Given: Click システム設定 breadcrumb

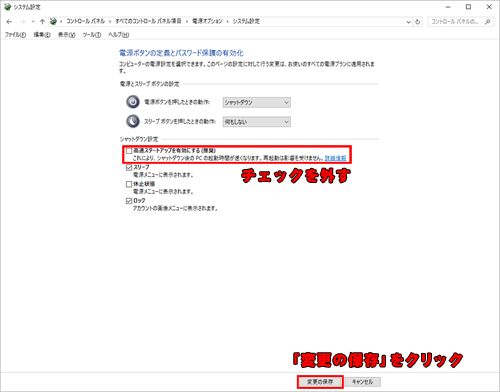Looking at the screenshot, I should [246, 21].
